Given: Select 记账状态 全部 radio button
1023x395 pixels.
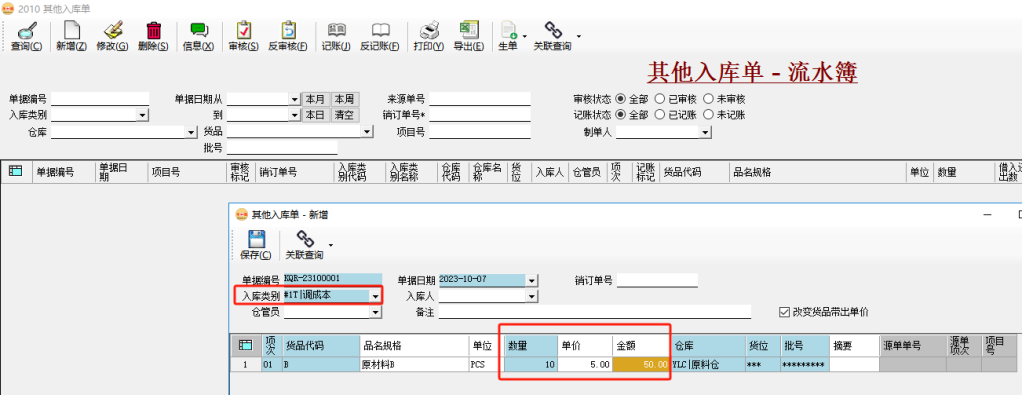Looking at the screenshot, I should pyautogui.click(x=620, y=115).
